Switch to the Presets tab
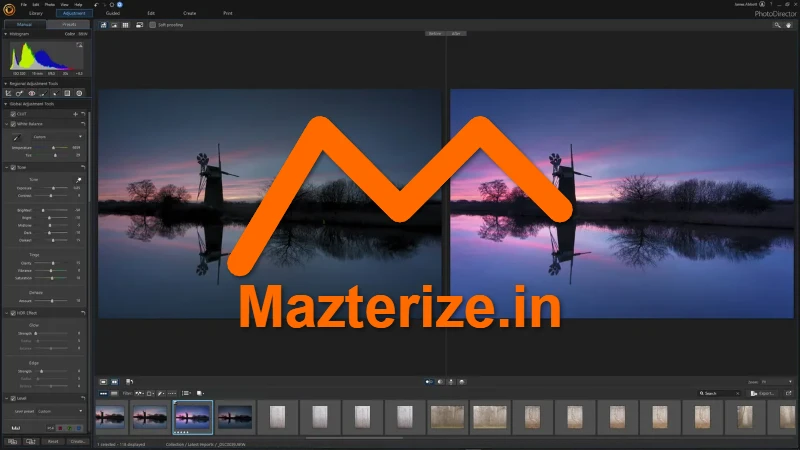The image size is (800, 450). 69,24
